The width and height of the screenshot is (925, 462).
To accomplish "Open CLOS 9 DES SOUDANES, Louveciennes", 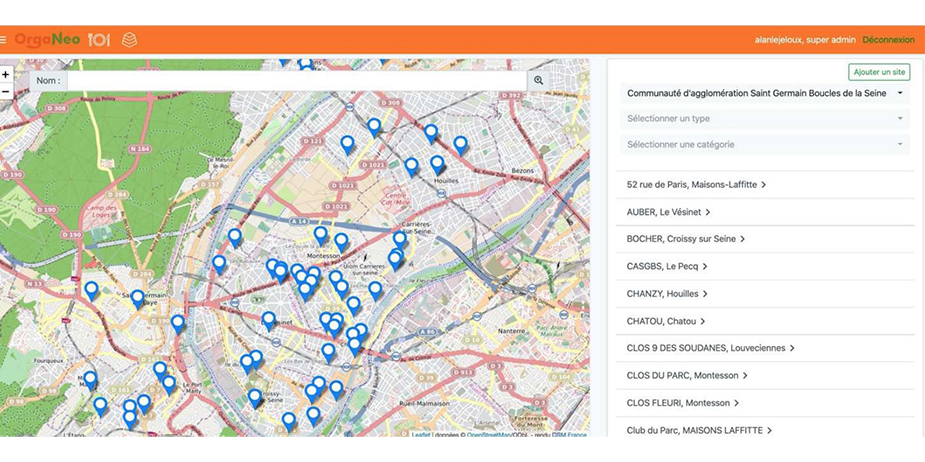I will click(710, 348).
